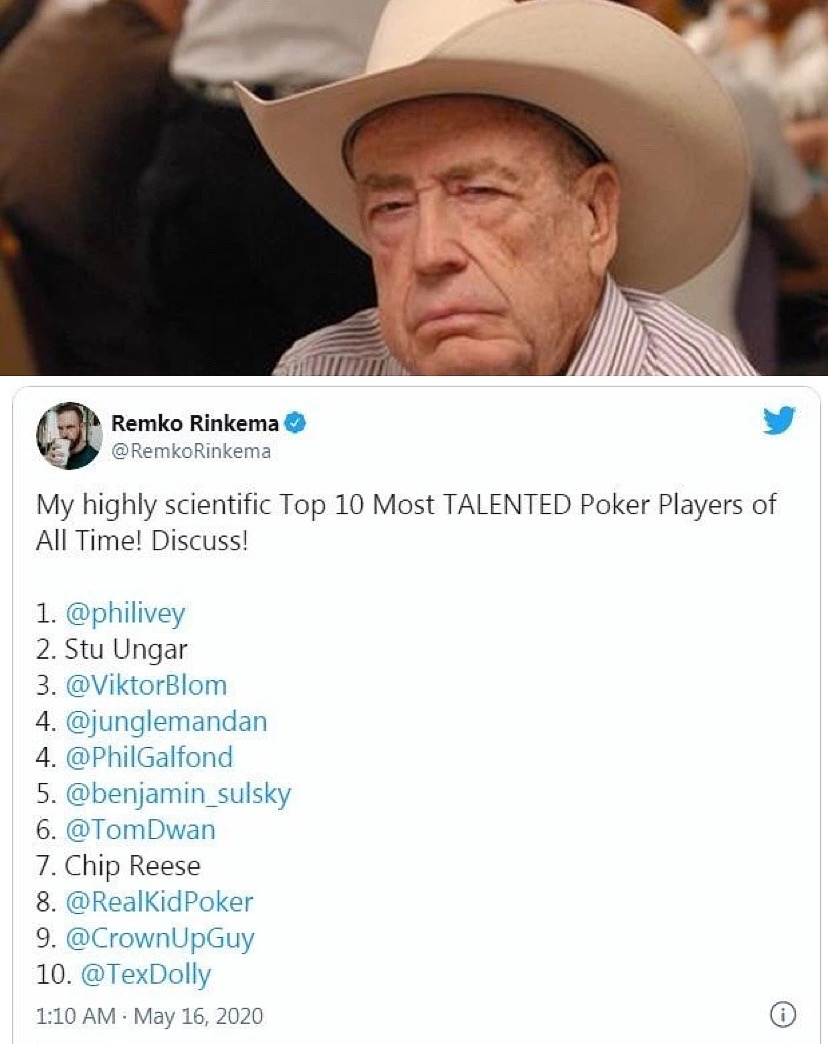Open the tweet info circle icon

click(783, 1015)
